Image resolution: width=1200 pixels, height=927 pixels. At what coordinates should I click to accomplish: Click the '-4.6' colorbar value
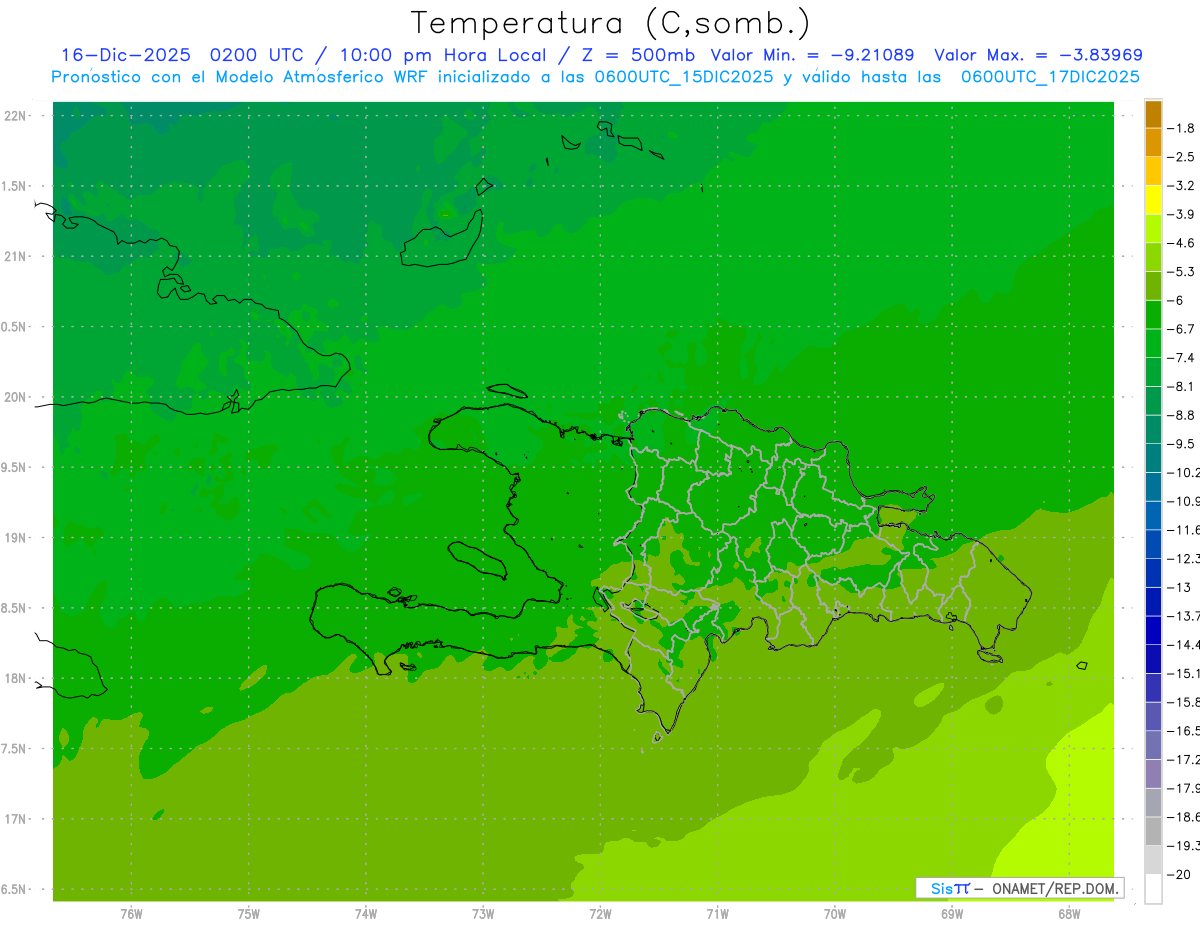[1182, 243]
